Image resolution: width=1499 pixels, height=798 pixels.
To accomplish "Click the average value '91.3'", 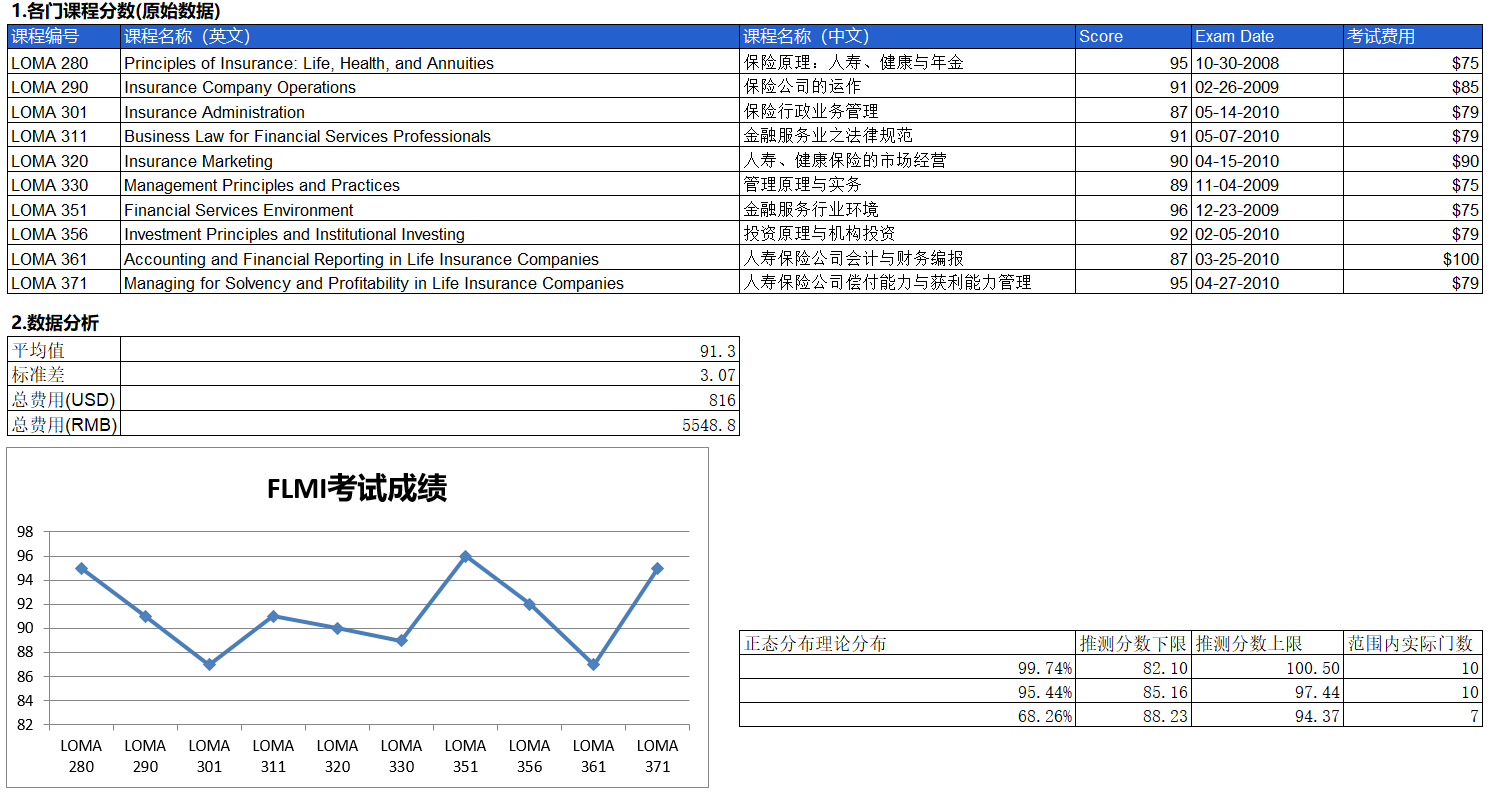I will tap(430, 350).
